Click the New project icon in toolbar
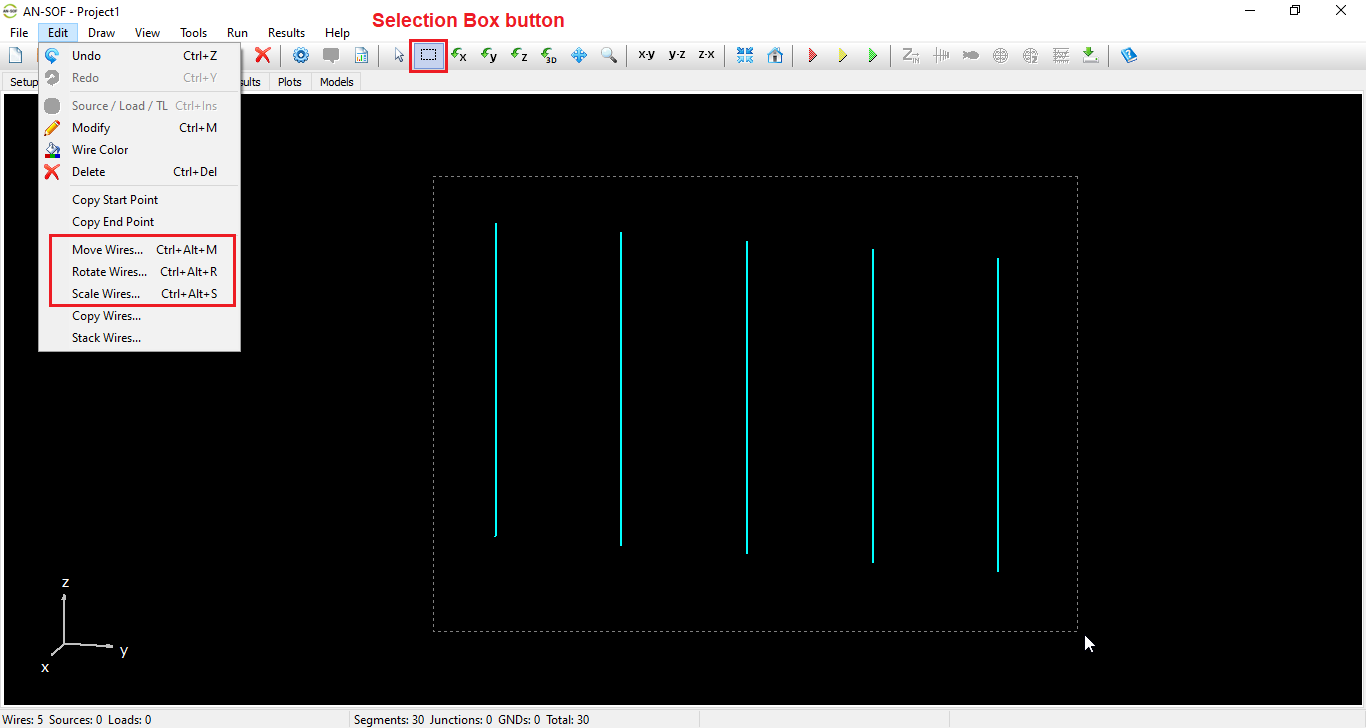Screen dimensions: 1366x728 tap(15, 55)
